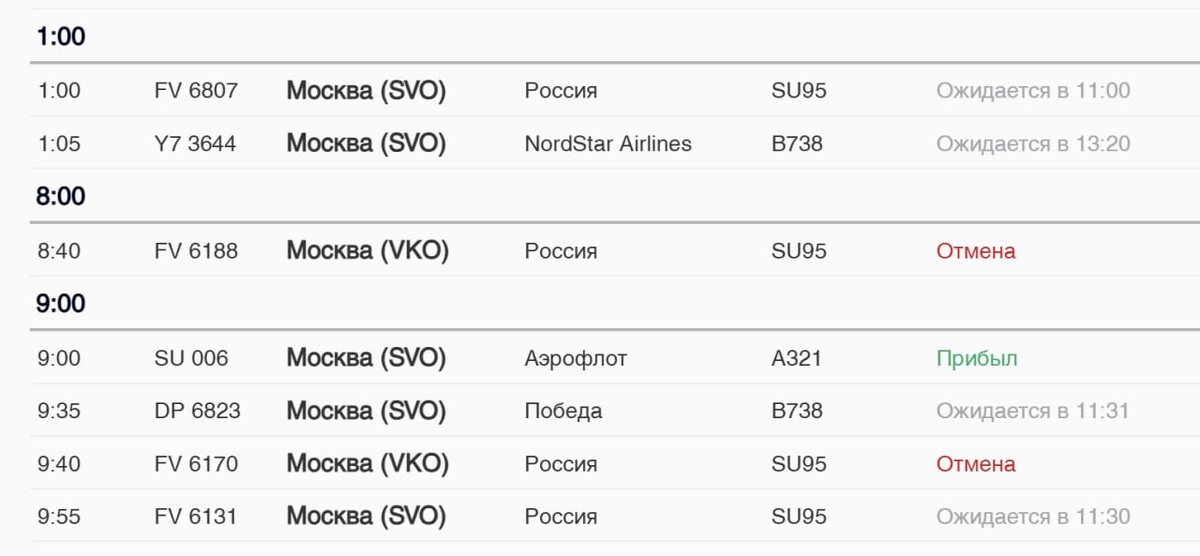1200x556 pixels.
Task: Click the 1:00 hour group header
Action: coord(61,37)
